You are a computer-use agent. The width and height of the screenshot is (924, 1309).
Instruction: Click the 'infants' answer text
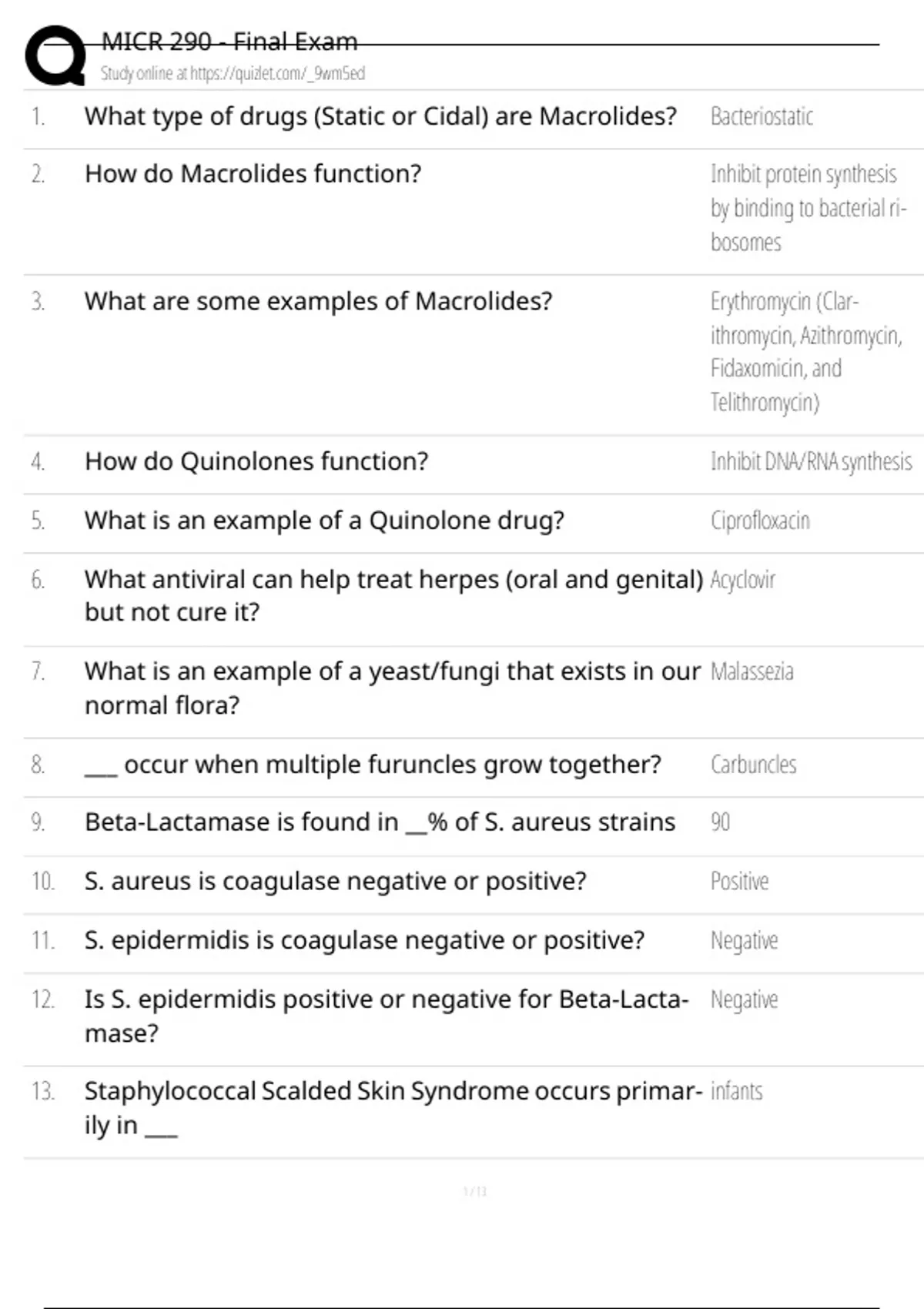coord(736,1091)
